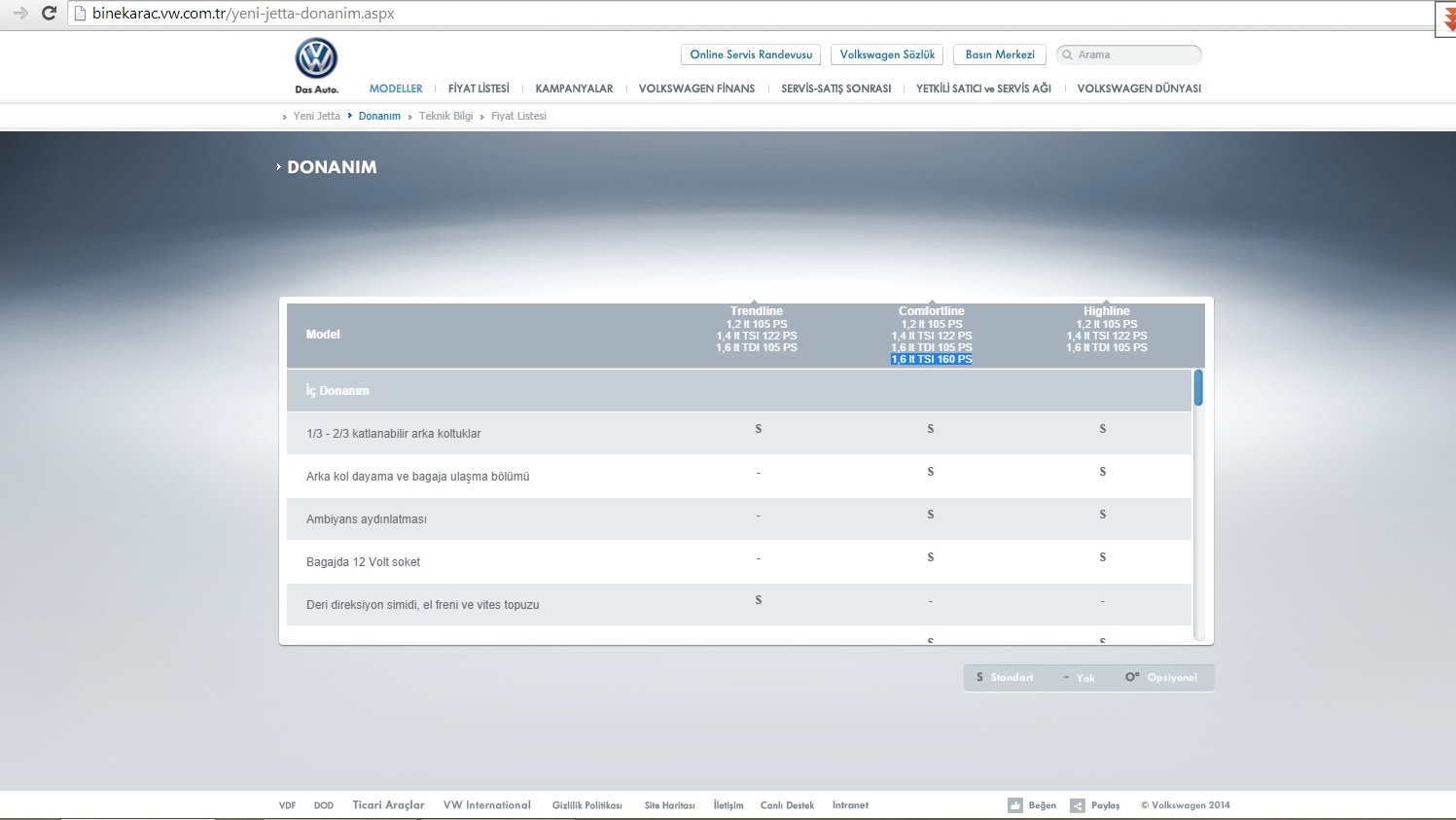1456x820 pixels.
Task: Open the MODELLER menu
Action: (396, 89)
